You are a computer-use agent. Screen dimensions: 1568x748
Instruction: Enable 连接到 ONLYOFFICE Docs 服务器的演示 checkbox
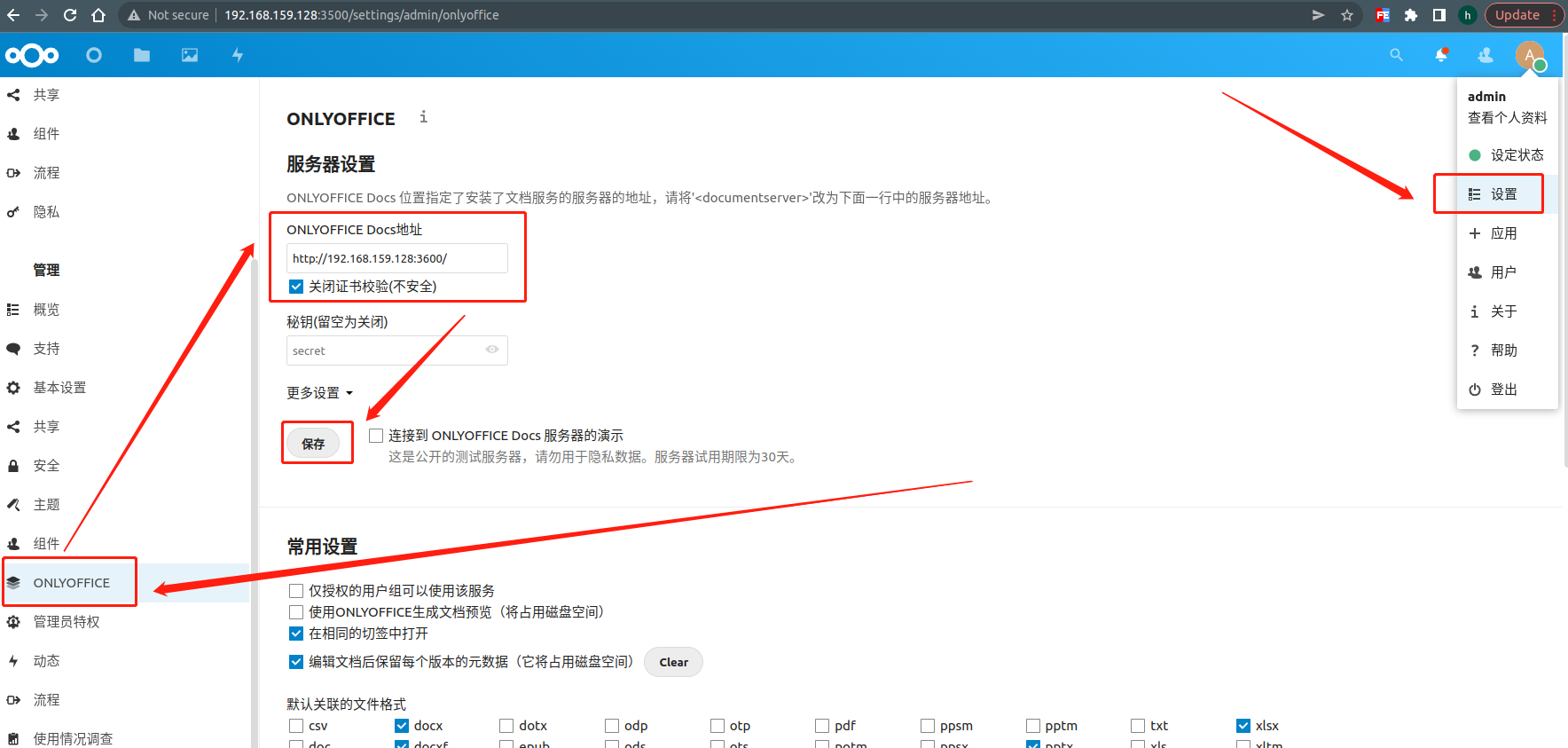[376, 436]
